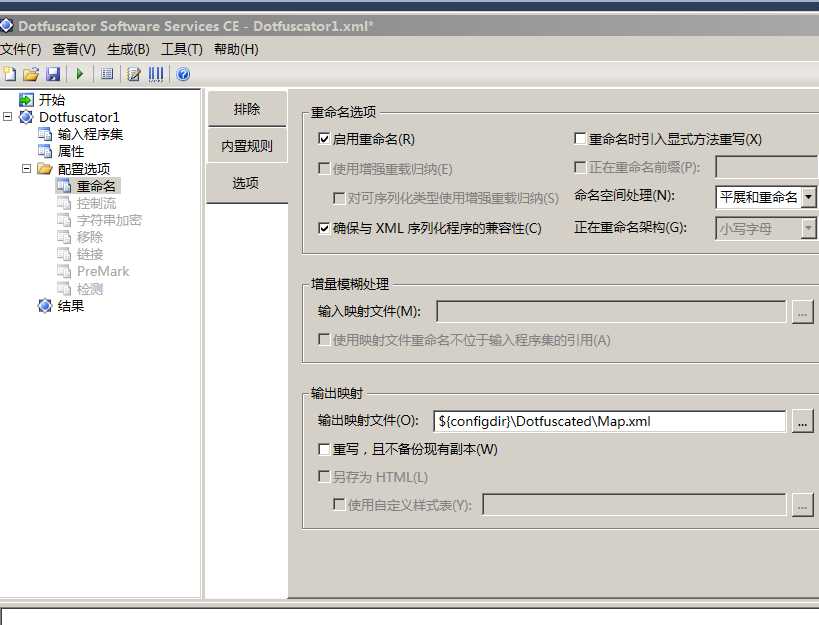
Task: Switch to the 内置规则 tab
Action: tap(247, 146)
